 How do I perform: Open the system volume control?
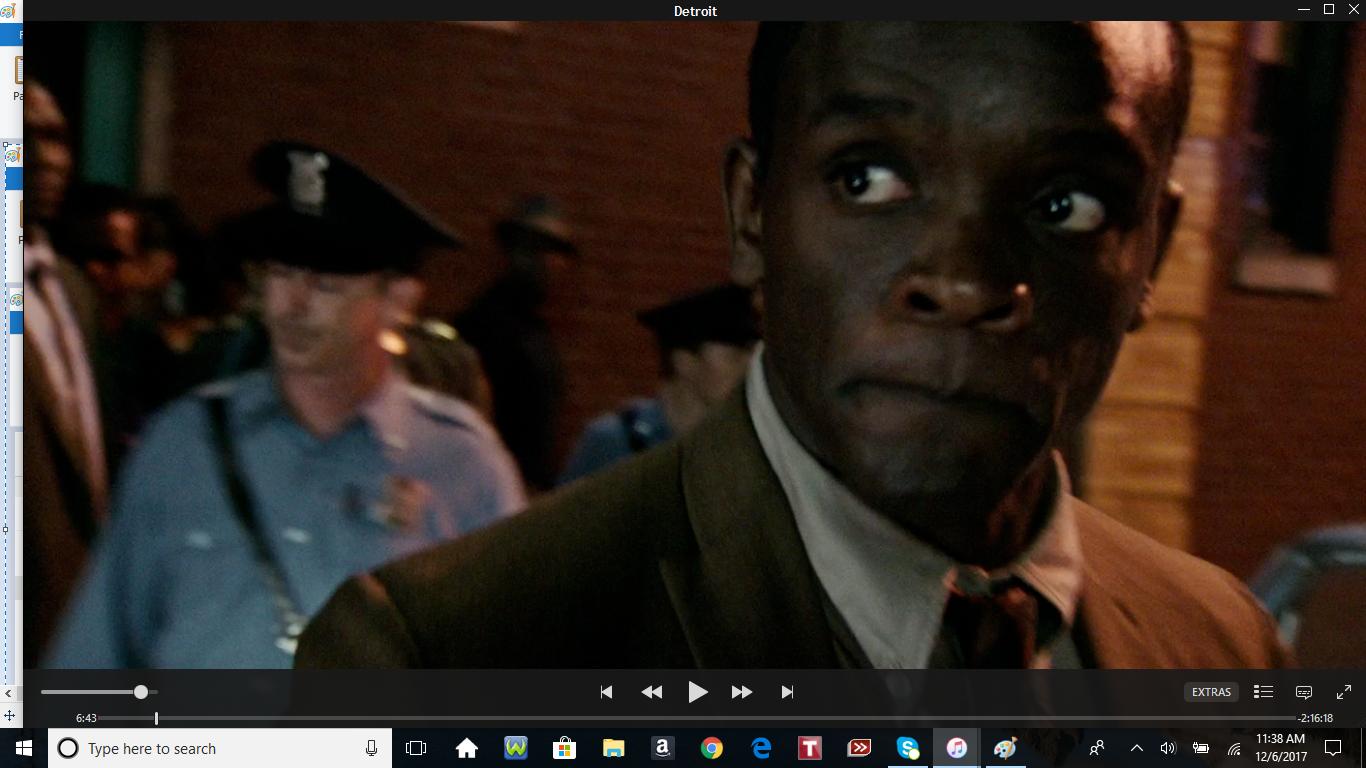pyautogui.click(x=1168, y=748)
